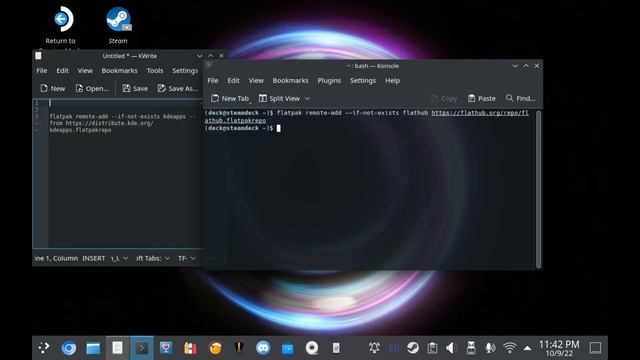640x360 pixels.
Task: Open the notifications bell tray icon
Action: (x=374, y=348)
